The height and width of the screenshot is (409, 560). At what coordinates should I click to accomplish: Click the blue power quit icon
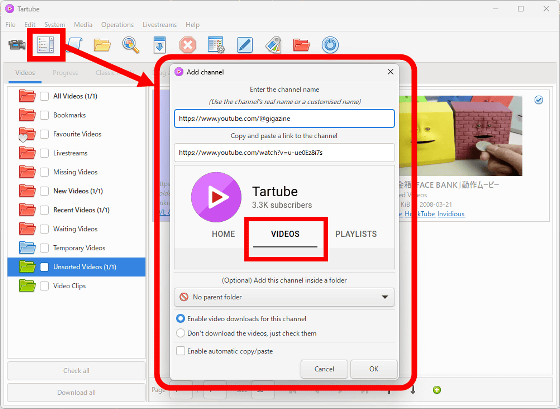[330, 45]
